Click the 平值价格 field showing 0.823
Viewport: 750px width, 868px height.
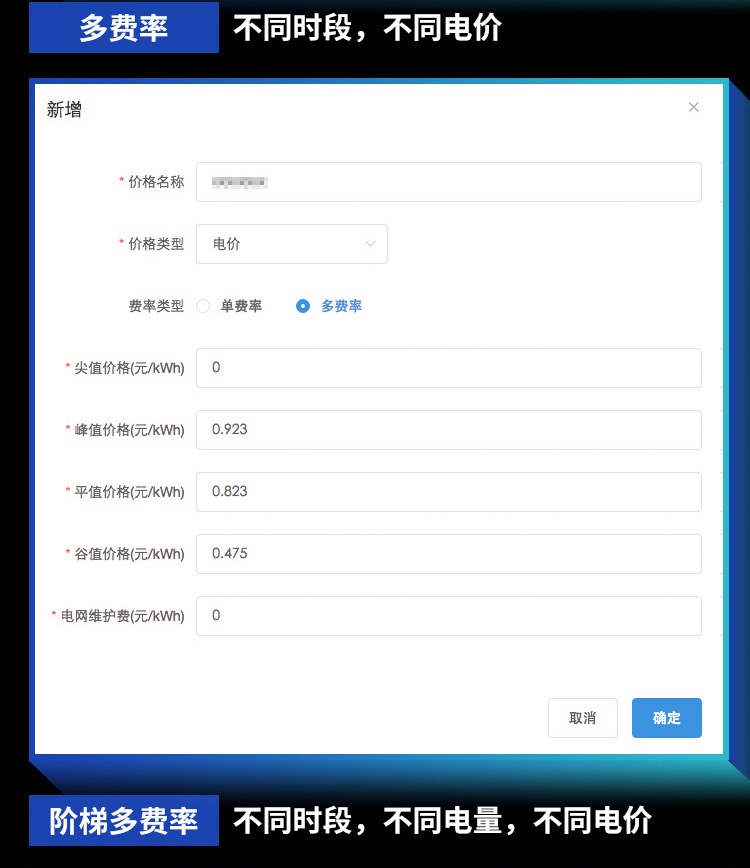448,492
